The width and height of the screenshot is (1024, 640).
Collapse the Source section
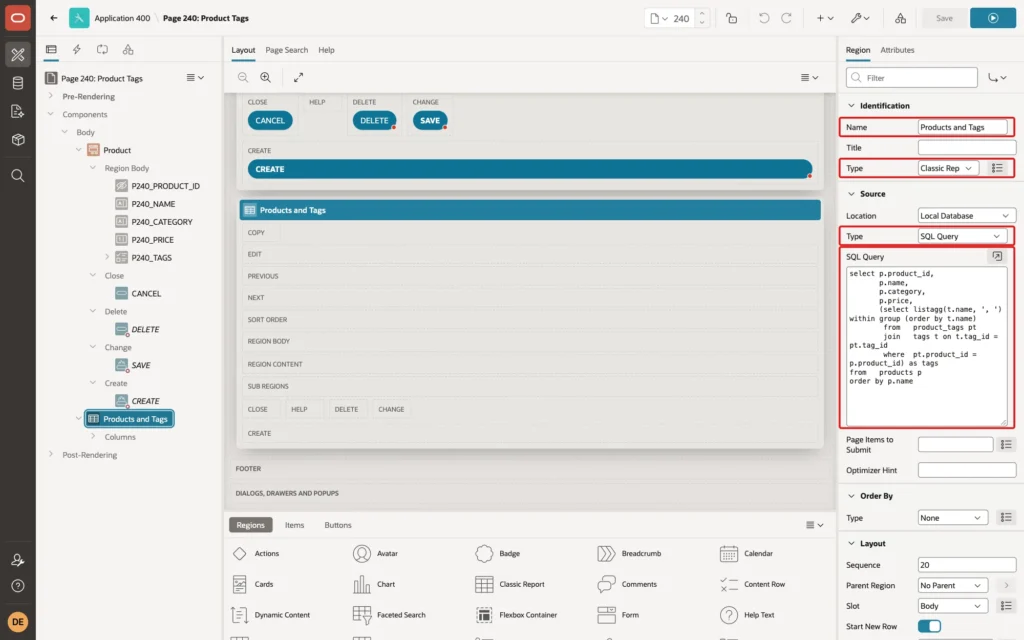851,194
